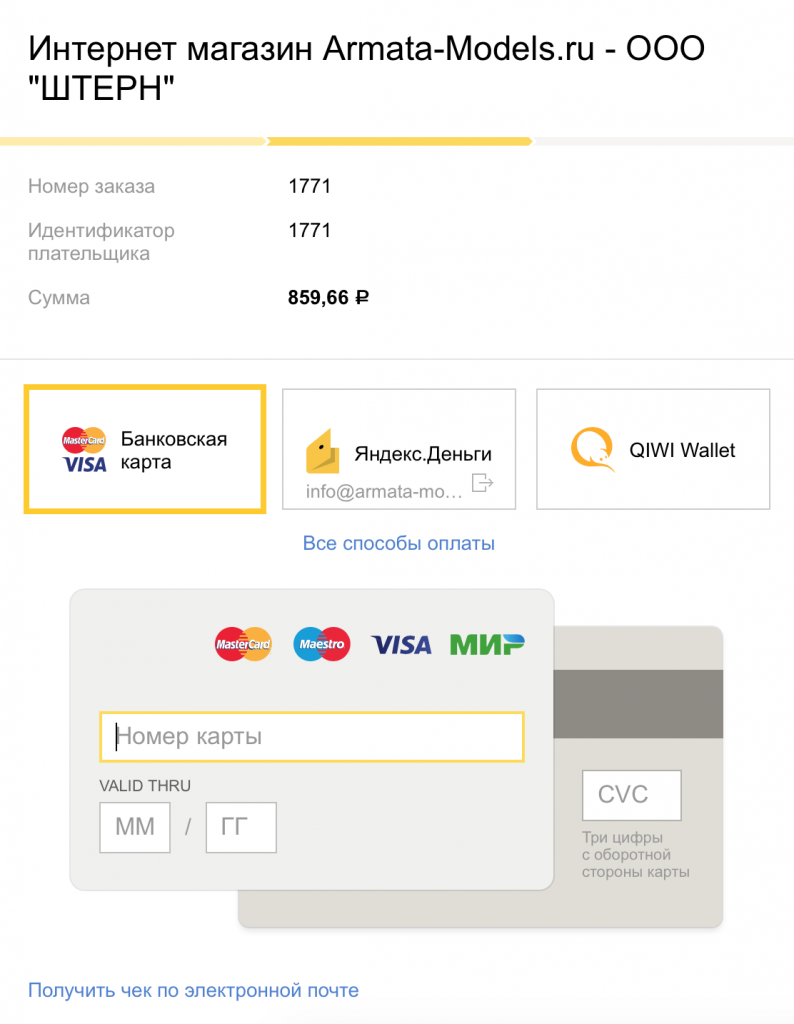
Task: Focus the Номер карты field
Action: pyautogui.click(x=311, y=738)
